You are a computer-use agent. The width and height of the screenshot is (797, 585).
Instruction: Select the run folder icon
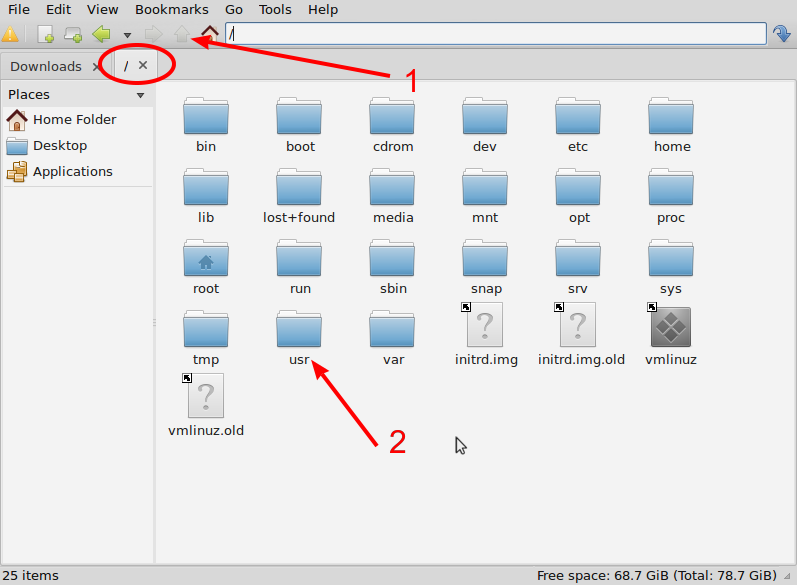click(x=299, y=259)
